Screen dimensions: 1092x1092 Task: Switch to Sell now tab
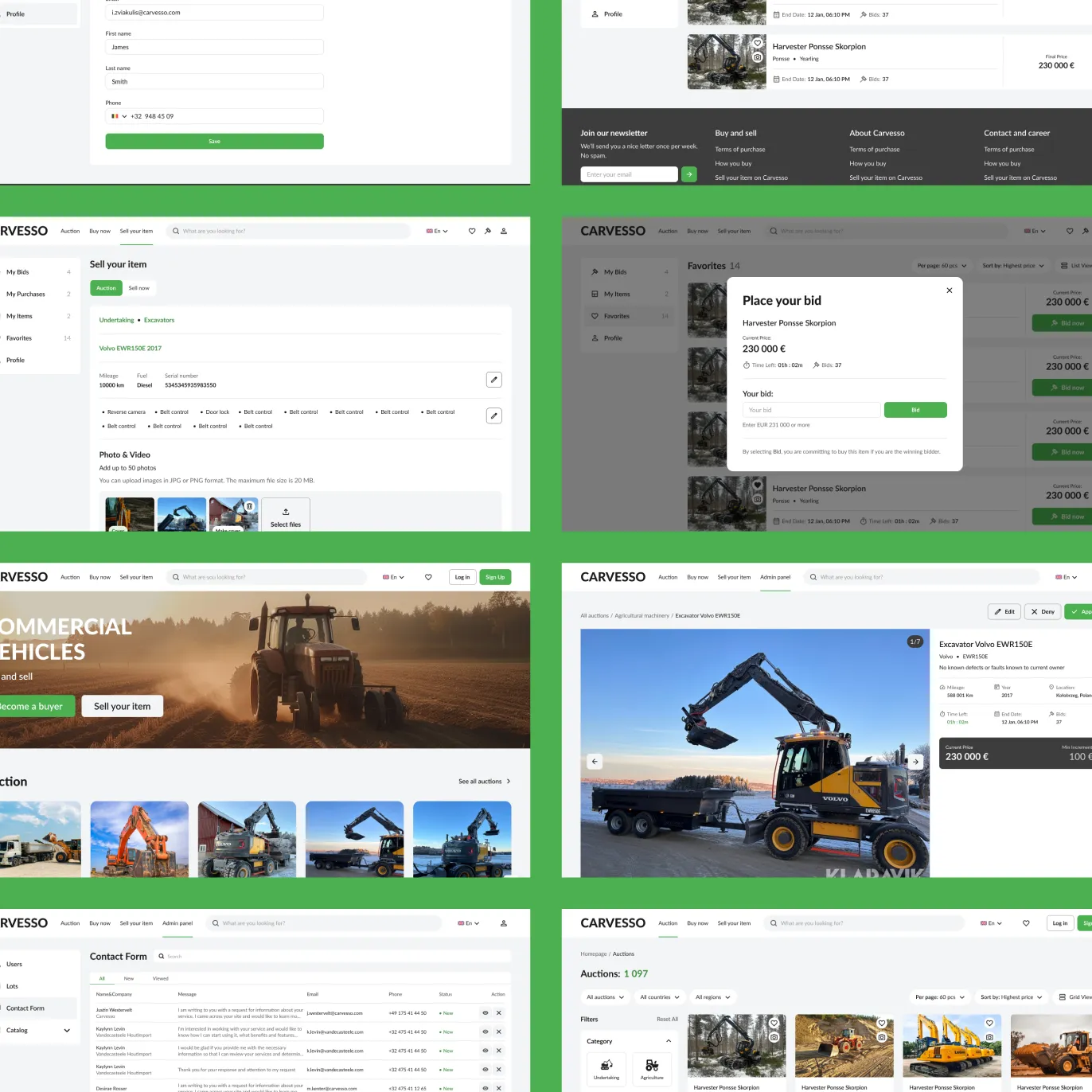click(139, 288)
